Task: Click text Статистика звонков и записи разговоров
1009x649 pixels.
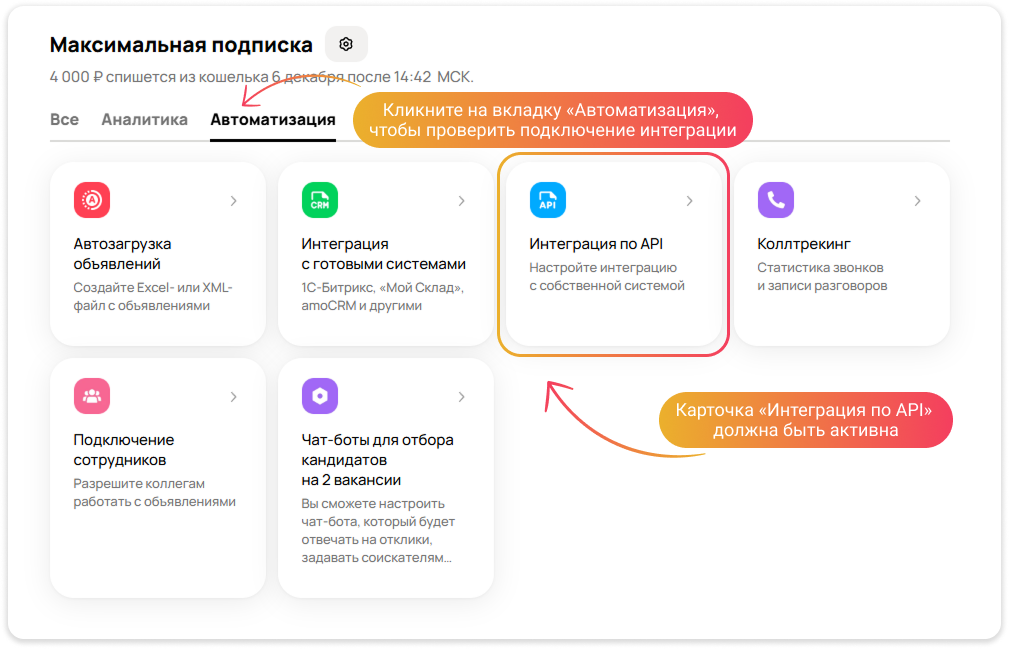Action: pos(822,277)
